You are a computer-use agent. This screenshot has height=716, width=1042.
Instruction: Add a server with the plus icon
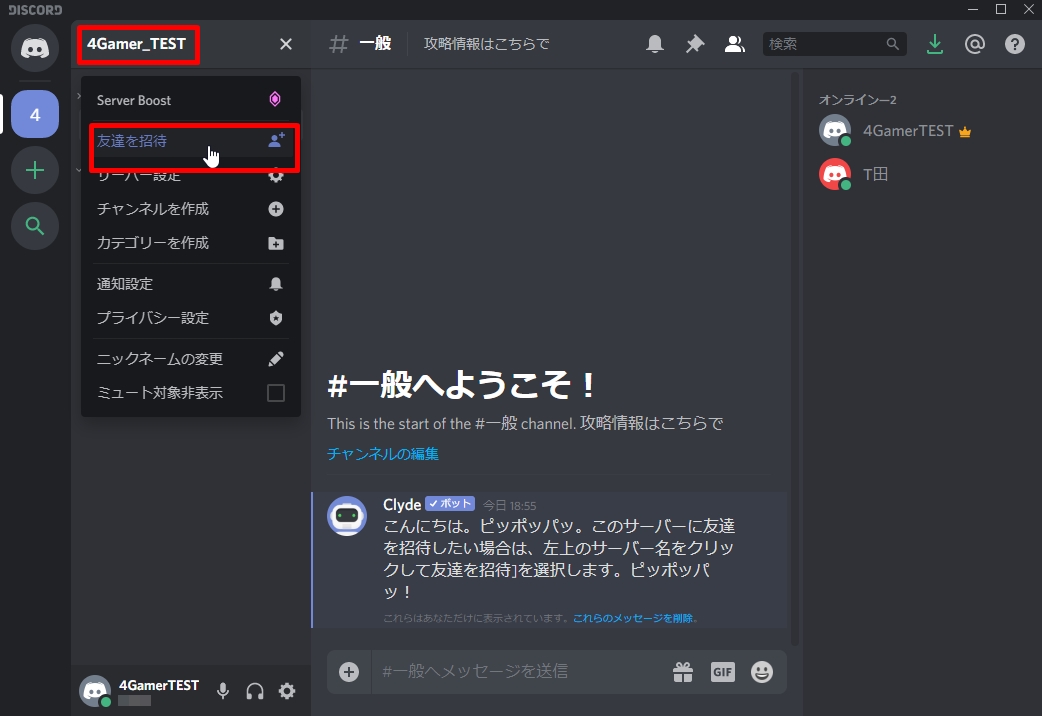35,170
